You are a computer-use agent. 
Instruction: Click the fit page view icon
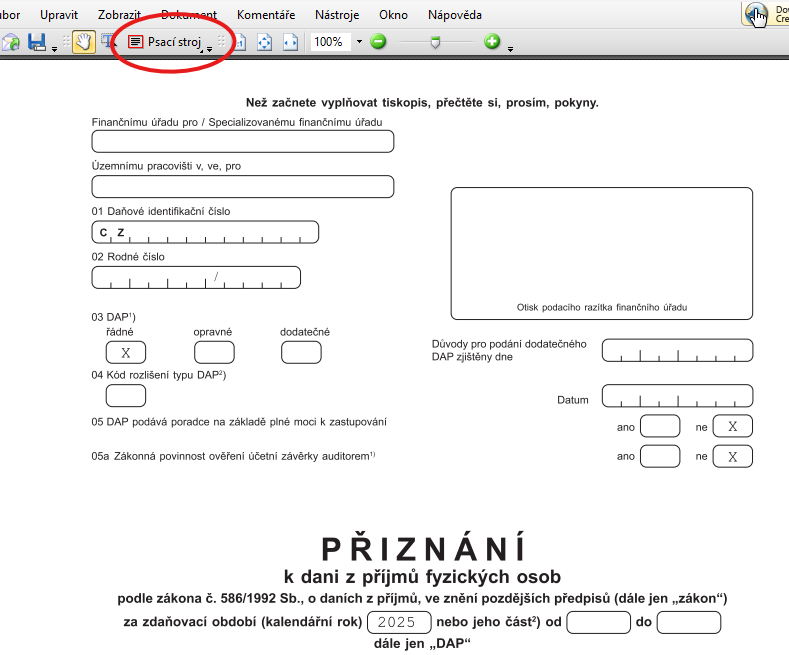265,42
